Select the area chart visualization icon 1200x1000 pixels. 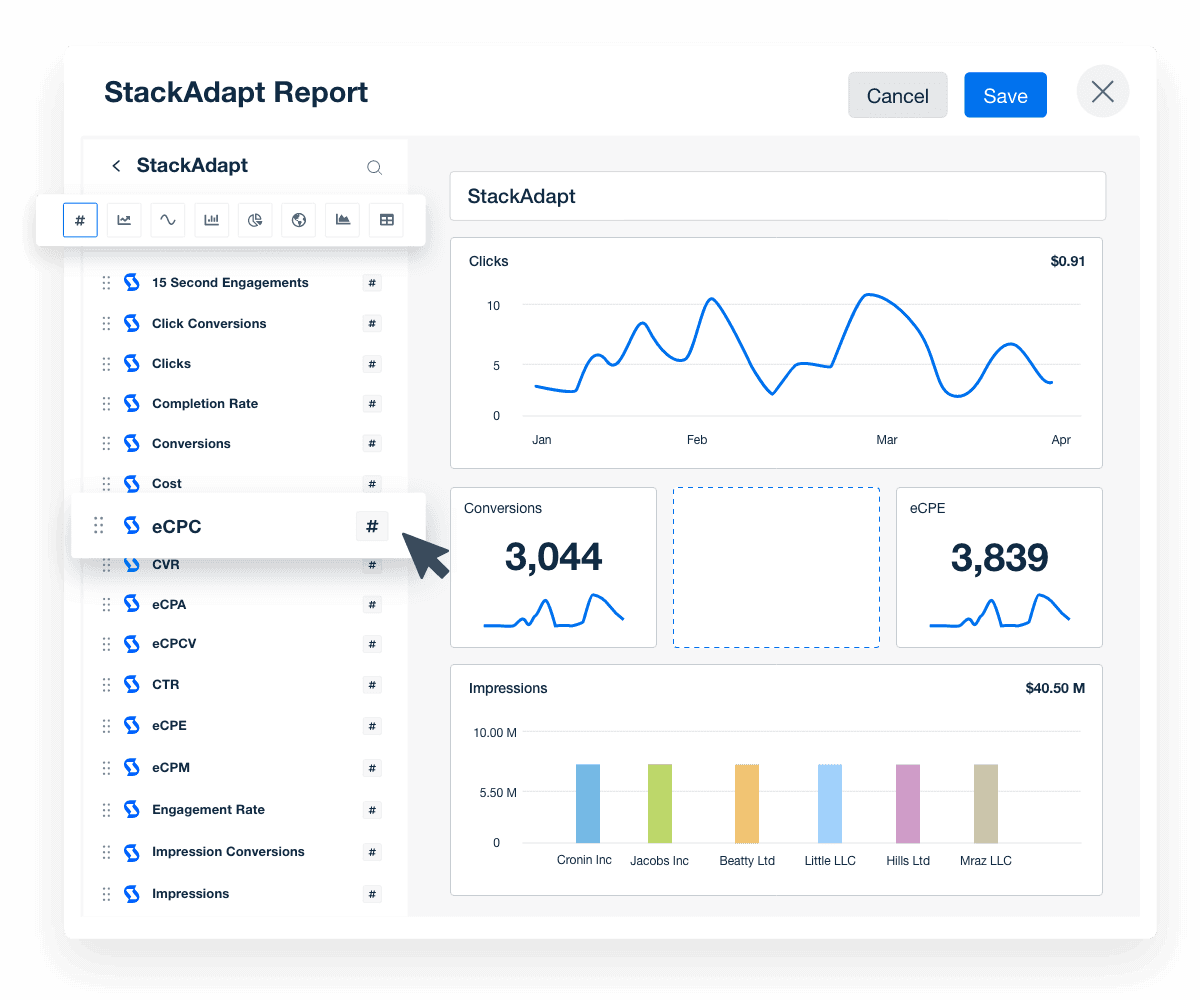[342, 220]
